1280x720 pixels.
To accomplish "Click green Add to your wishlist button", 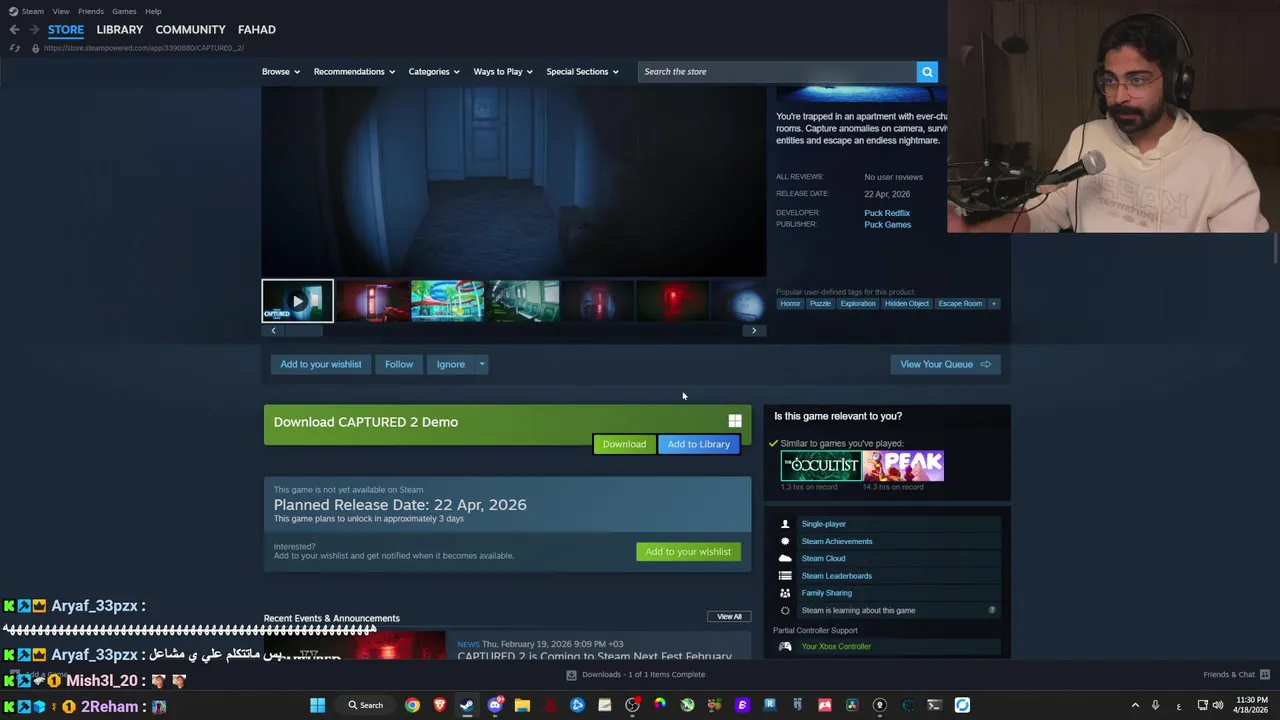I will 688,552.
